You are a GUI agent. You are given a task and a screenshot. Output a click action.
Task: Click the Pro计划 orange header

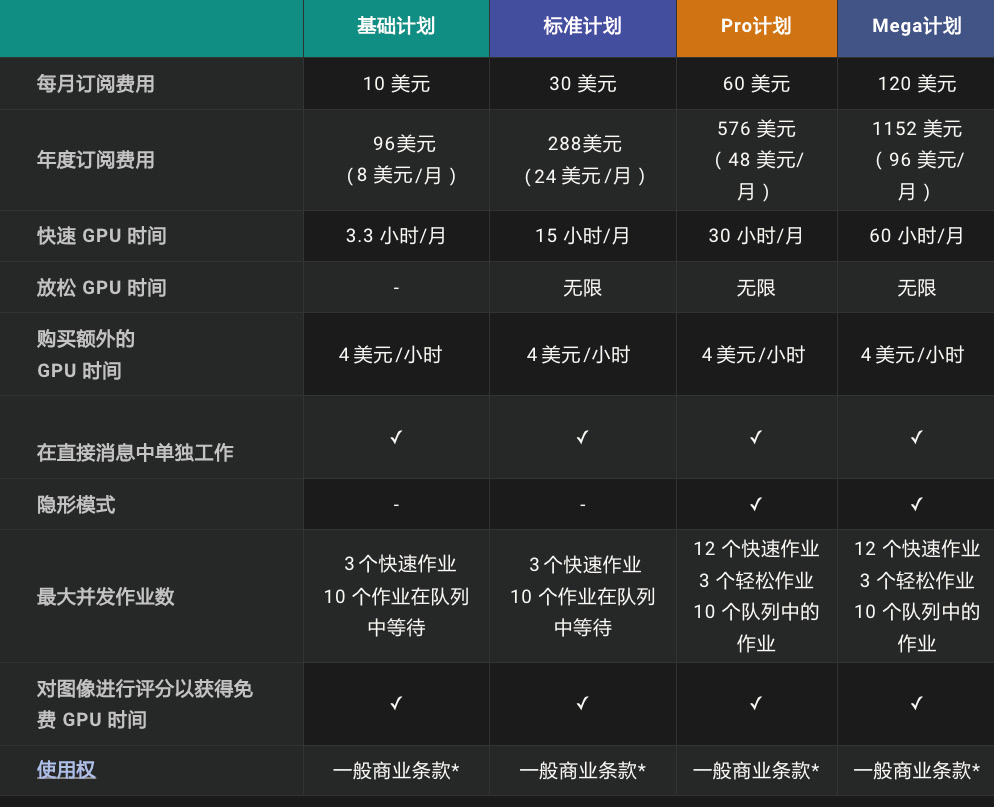pos(756,27)
